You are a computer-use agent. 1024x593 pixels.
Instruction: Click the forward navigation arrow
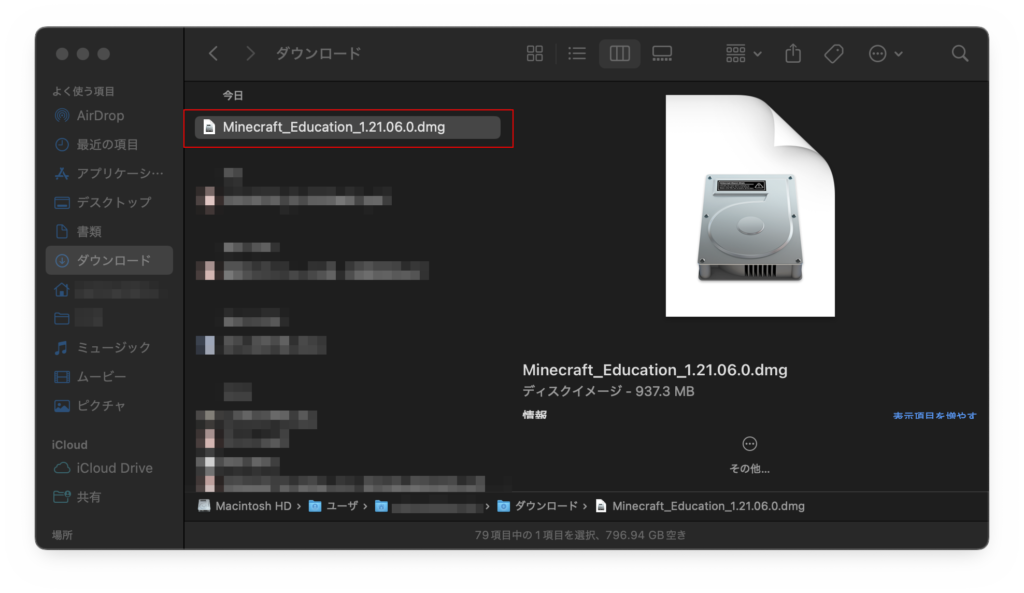pos(250,54)
